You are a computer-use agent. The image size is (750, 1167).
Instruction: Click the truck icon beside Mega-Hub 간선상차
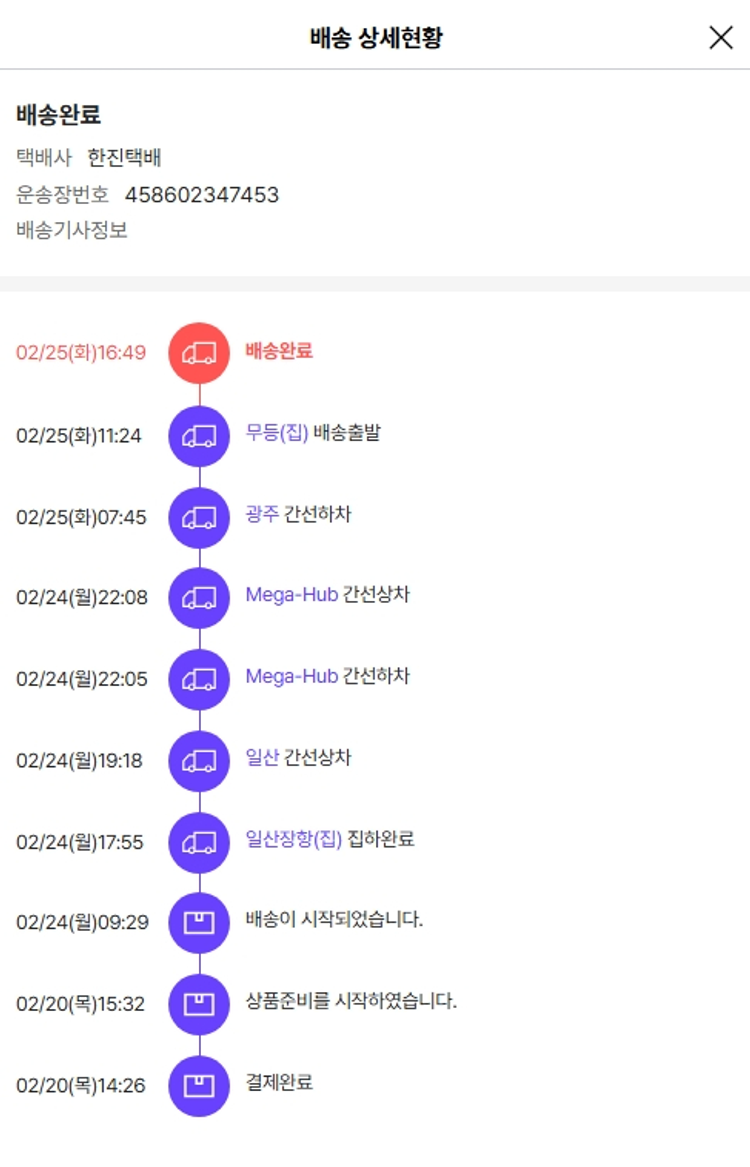pyautogui.click(x=199, y=598)
